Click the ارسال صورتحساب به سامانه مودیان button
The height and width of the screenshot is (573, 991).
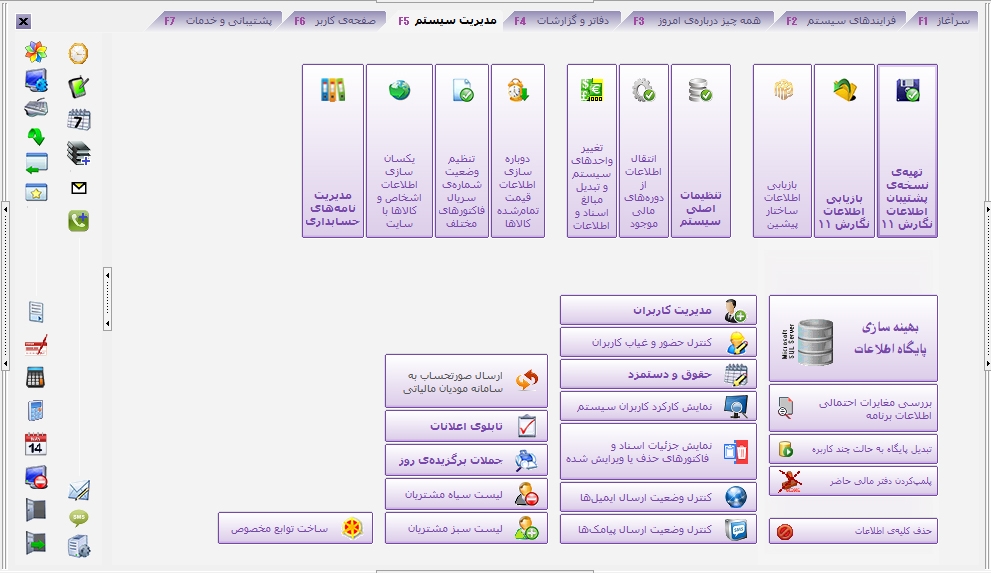point(466,381)
